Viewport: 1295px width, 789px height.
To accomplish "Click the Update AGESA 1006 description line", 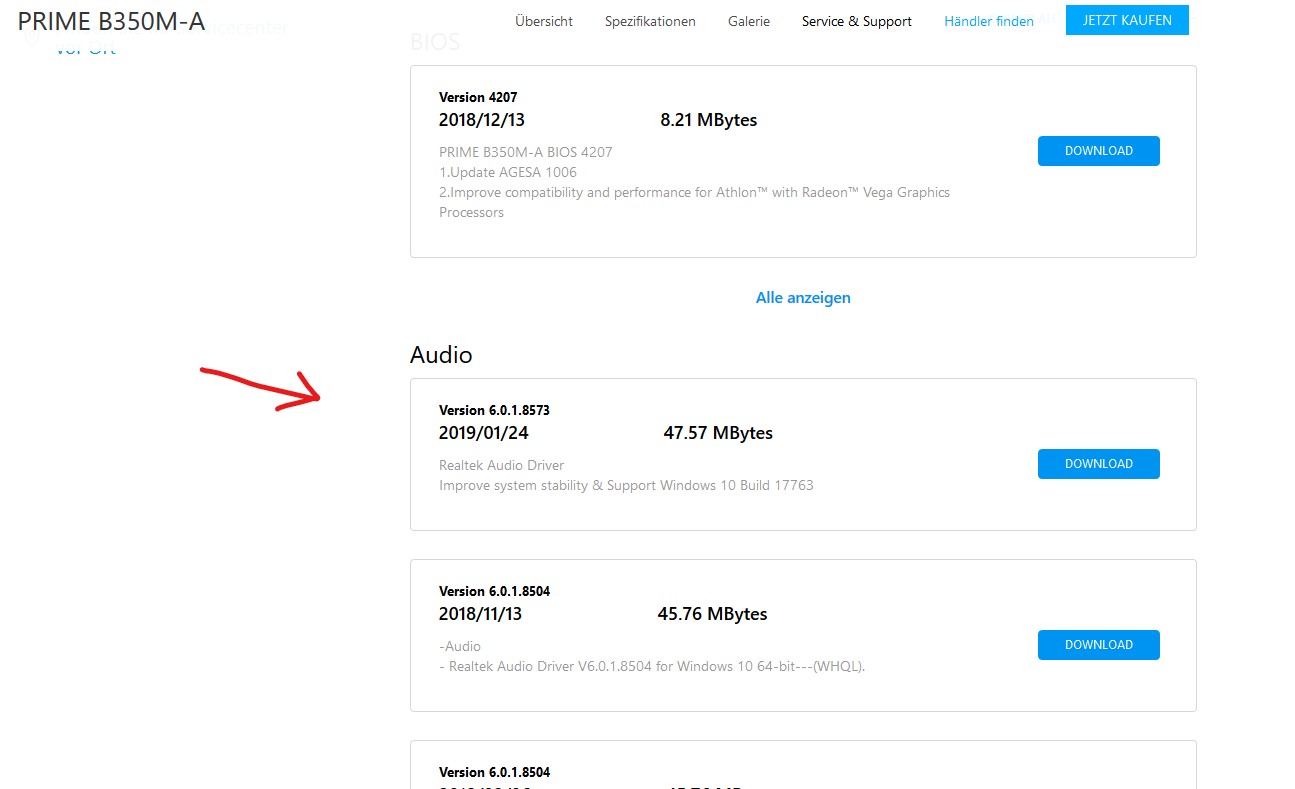I will 508,172.
